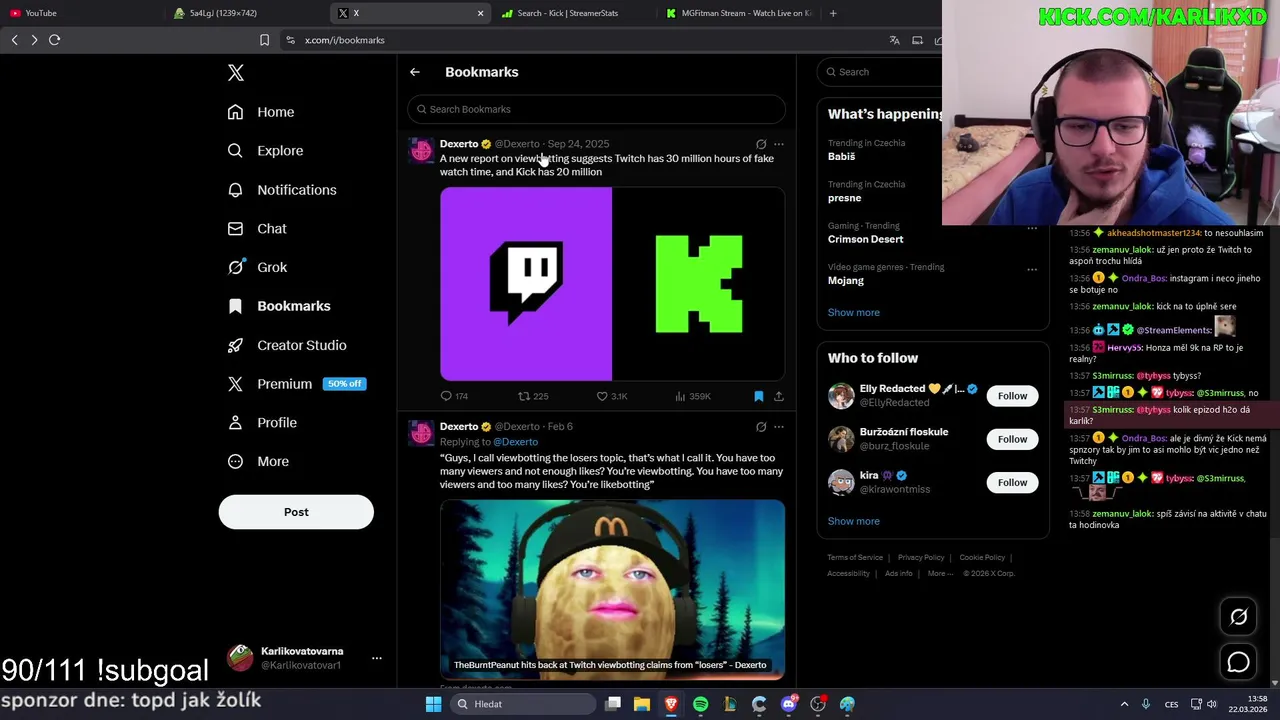This screenshot has height=720, width=1280.
Task: Open Discord from the taskbar
Action: 789,704
